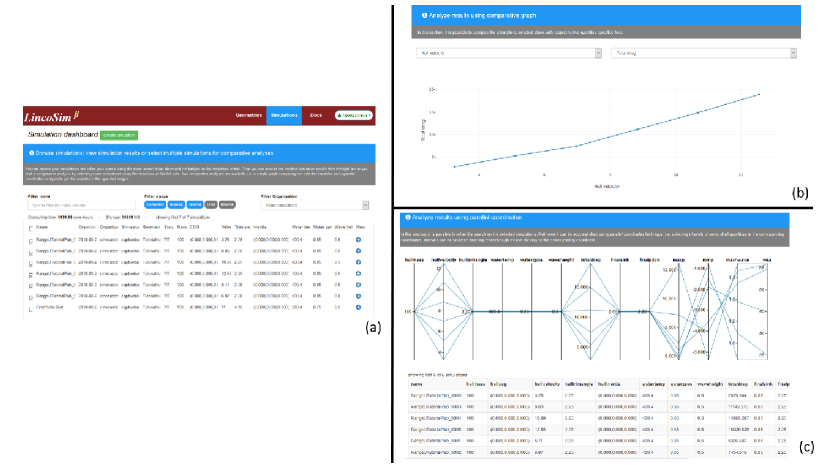Click hullvelocity column header in results table

point(547,384)
